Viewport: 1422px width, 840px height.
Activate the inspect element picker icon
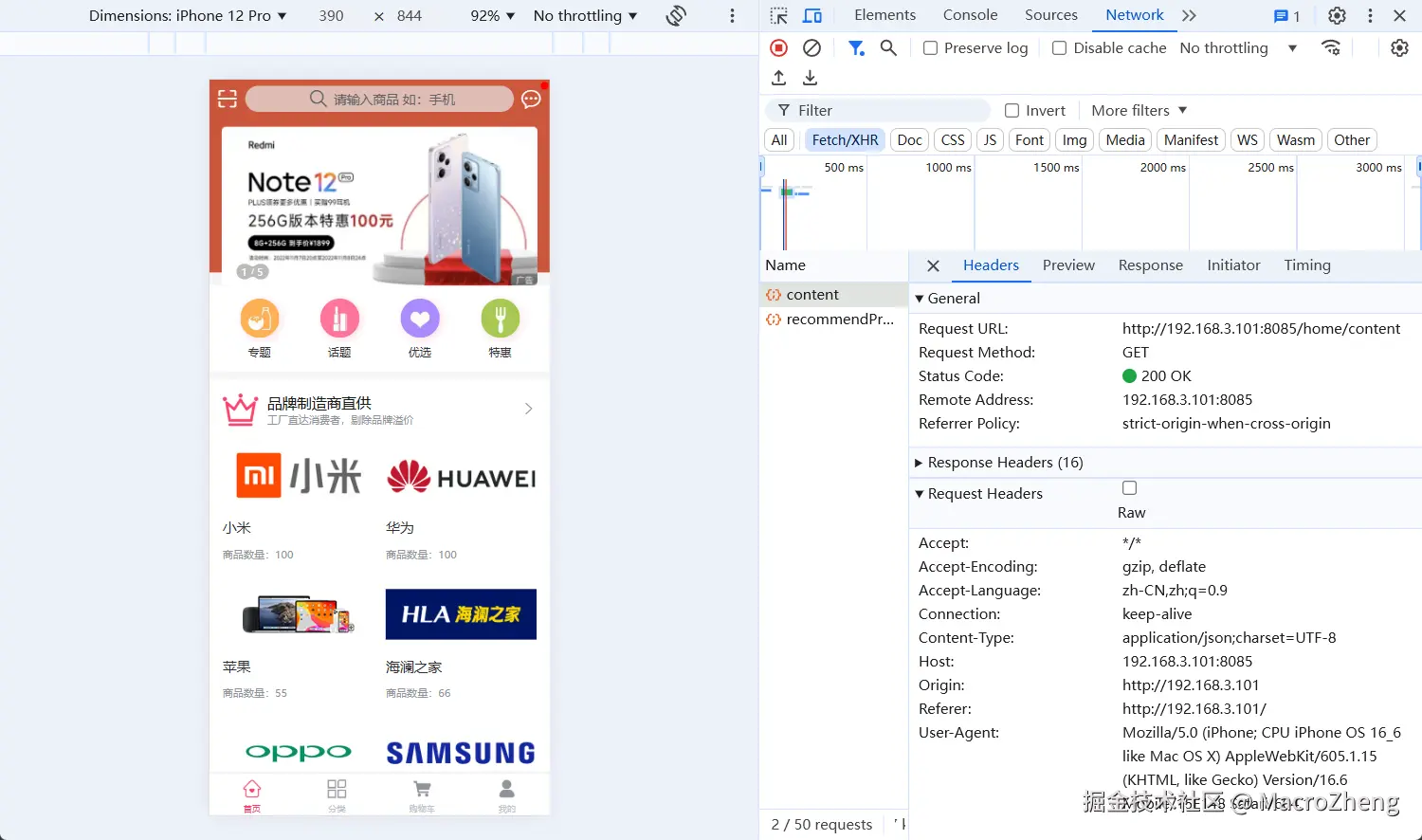coord(779,16)
